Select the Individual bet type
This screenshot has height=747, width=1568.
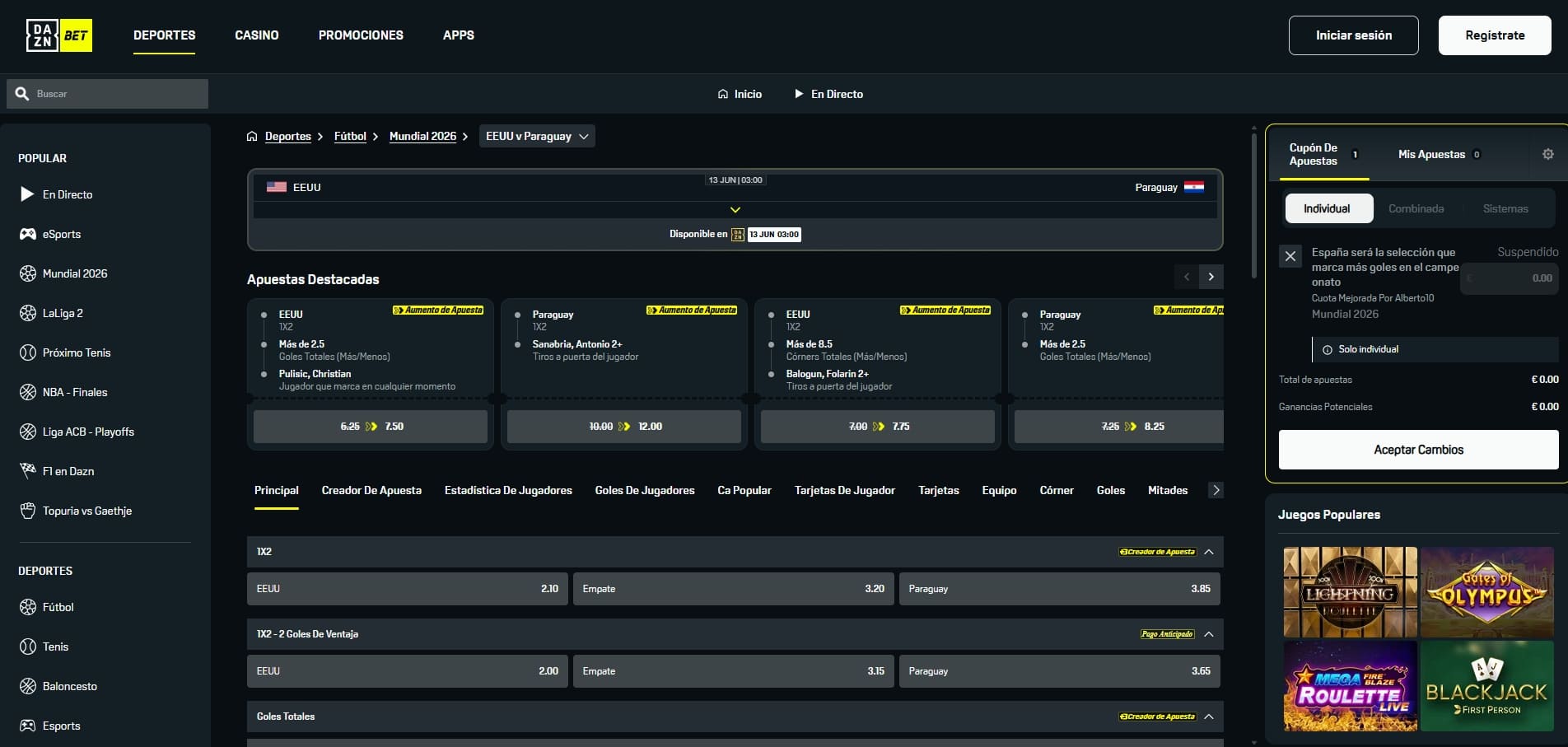(1329, 208)
